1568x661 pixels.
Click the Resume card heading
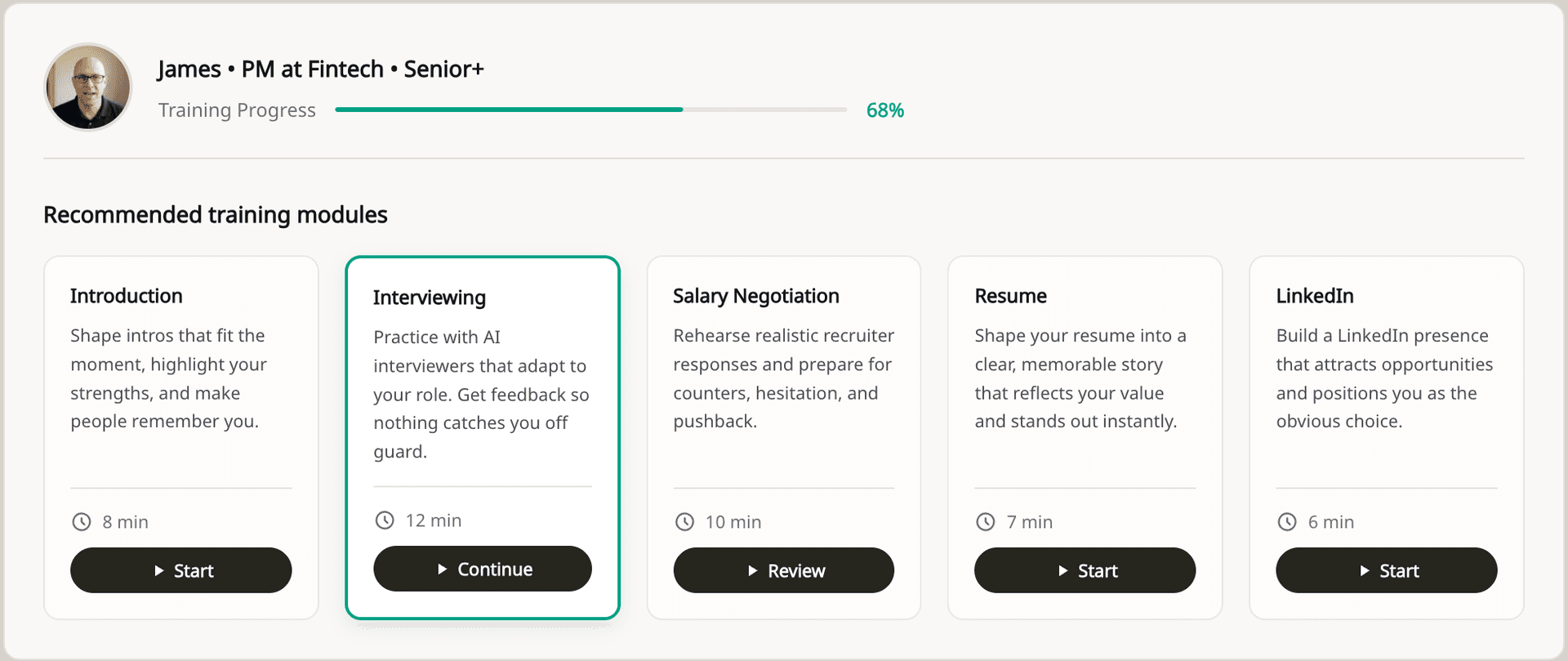1010,296
